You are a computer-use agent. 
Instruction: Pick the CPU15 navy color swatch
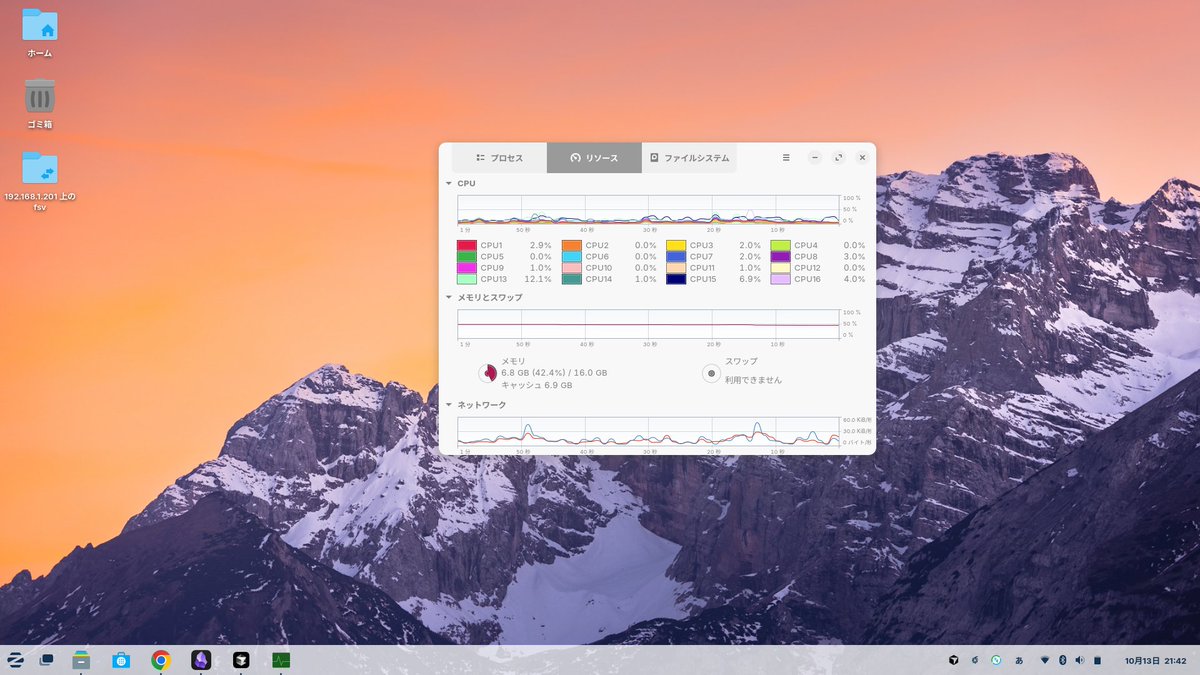676,279
